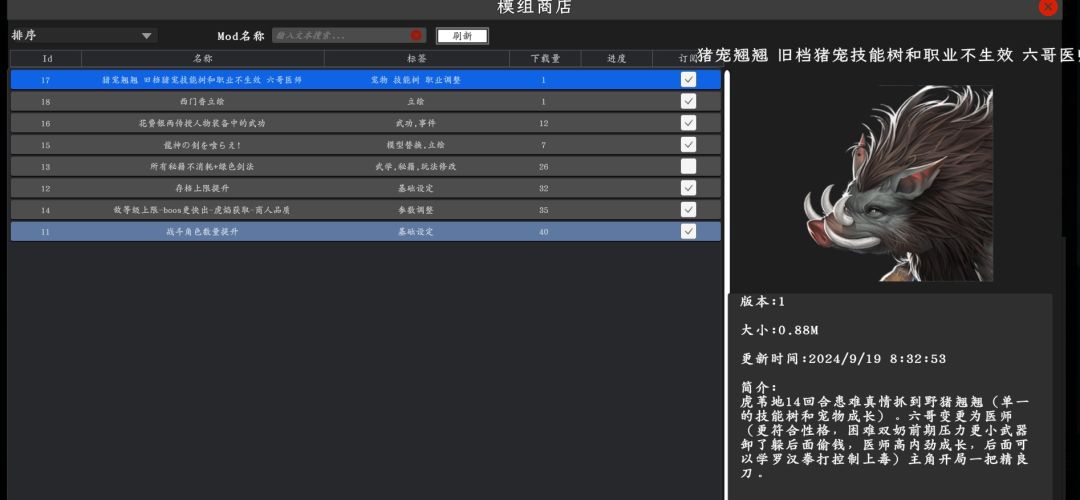Click tags cell 参数调整

tap(415, 210)
